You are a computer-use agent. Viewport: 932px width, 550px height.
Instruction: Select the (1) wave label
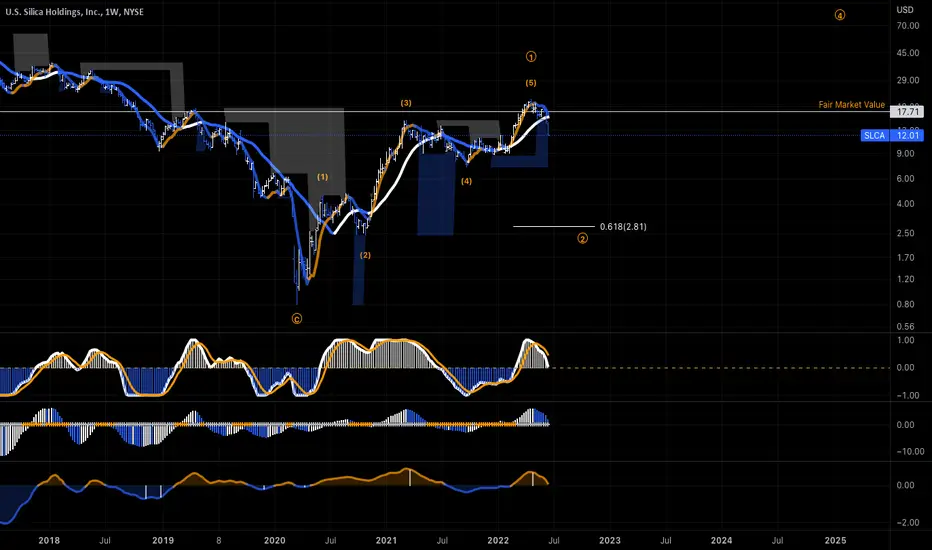click(x=322, y=177)
